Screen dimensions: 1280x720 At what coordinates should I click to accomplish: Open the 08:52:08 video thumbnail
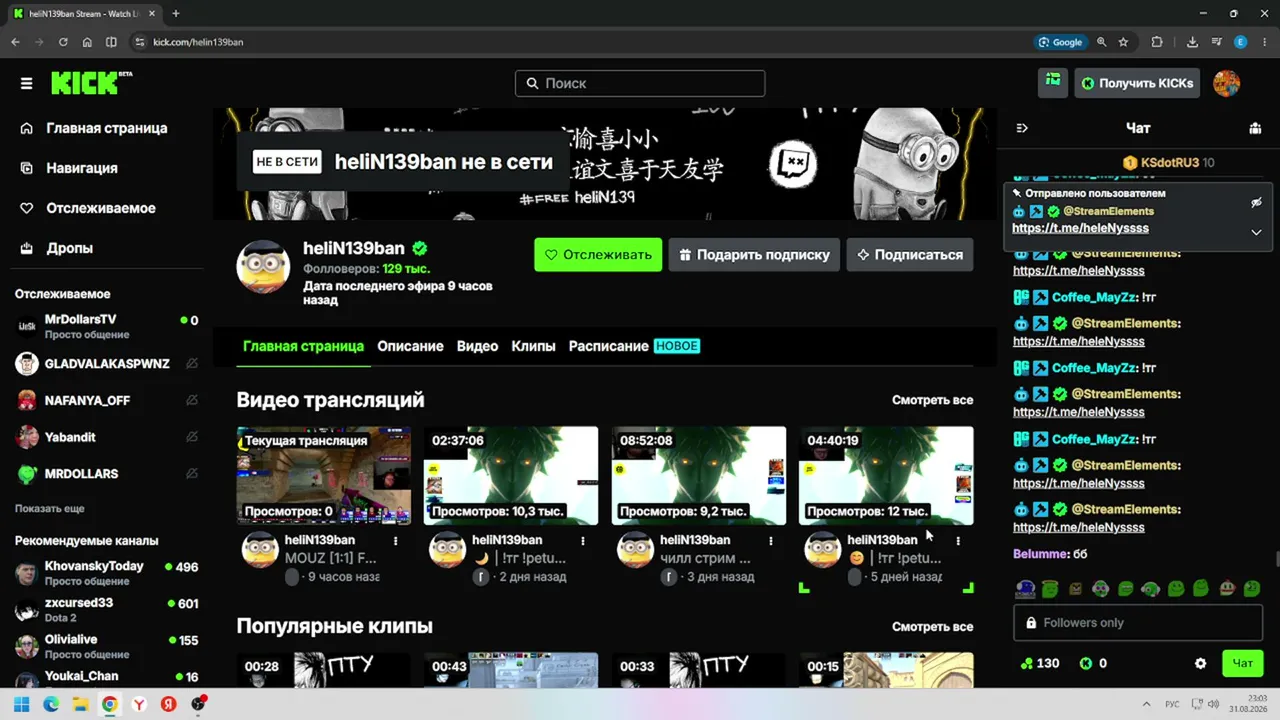click(x=698, y=476)
